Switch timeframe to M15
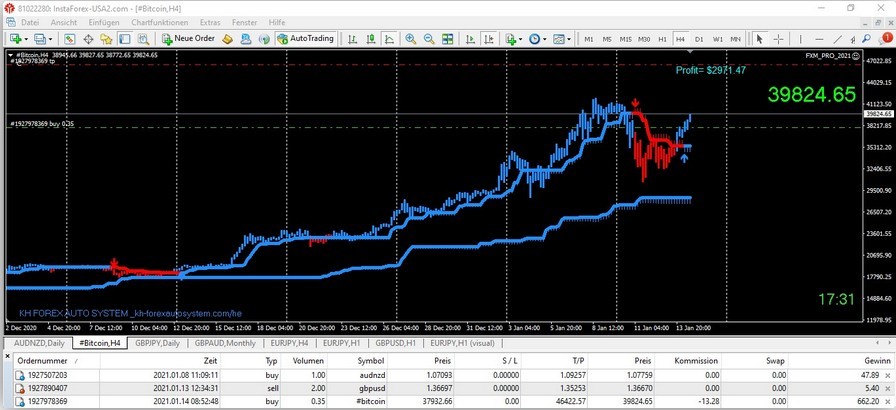This screenshot has width=896, height=410. coord(626,39)
